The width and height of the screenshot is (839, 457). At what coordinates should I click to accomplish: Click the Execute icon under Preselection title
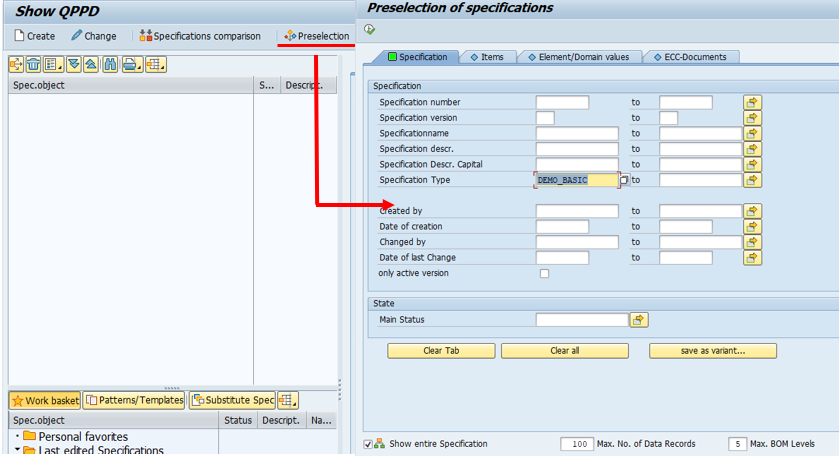pos(370,29)
